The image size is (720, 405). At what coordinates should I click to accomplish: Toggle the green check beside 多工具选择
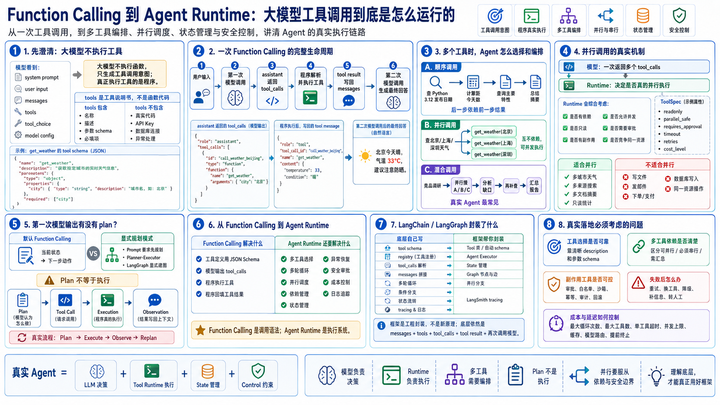[x=284, y=259]
